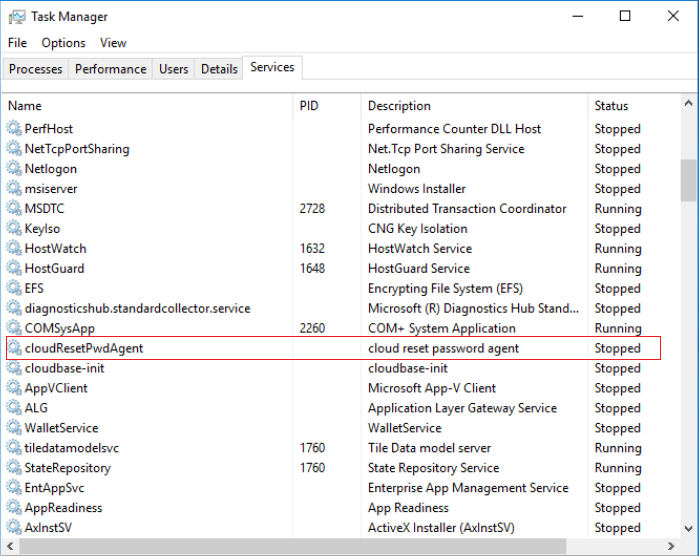Select the gear icon next to PerfHost
699x556 pixels.
click(x=14, y=129)
